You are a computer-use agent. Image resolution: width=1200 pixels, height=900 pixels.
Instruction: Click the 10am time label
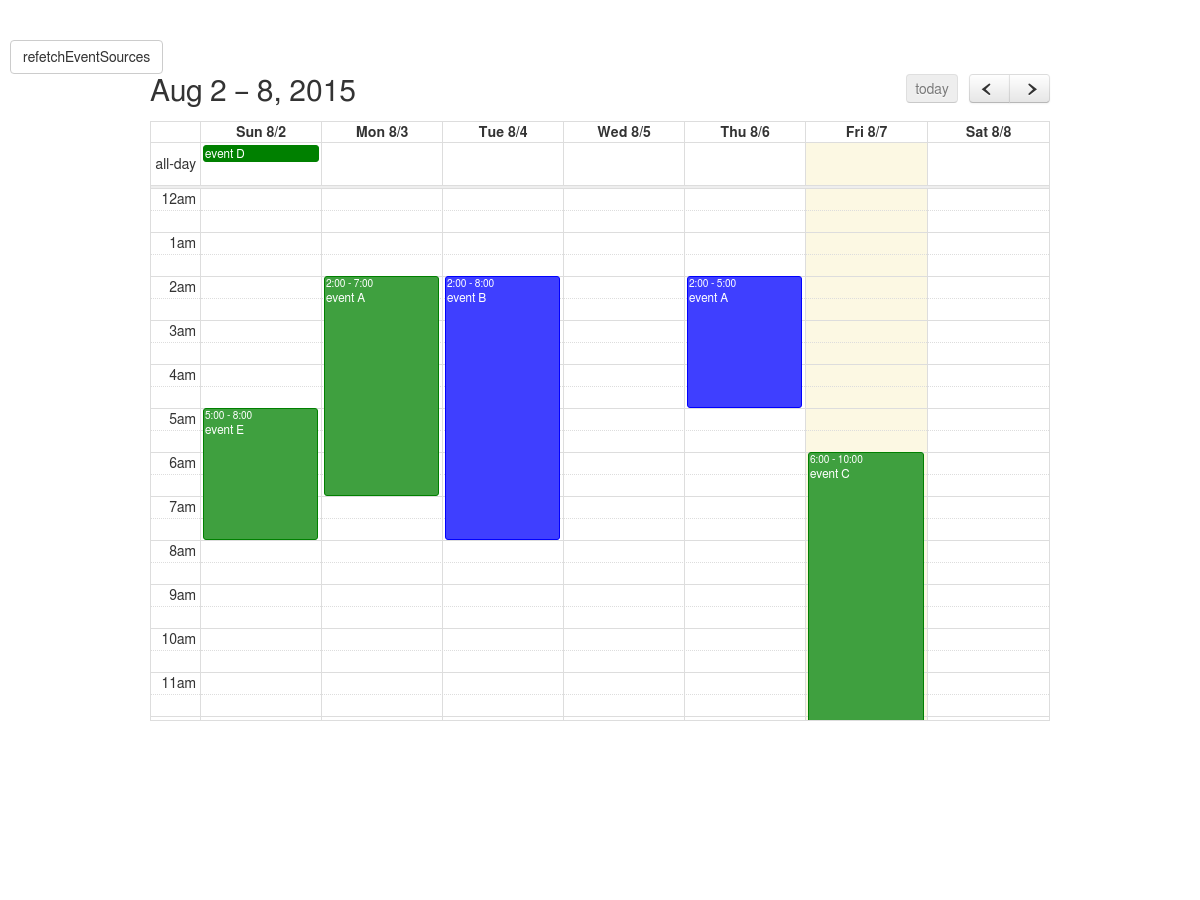[178, 639]
